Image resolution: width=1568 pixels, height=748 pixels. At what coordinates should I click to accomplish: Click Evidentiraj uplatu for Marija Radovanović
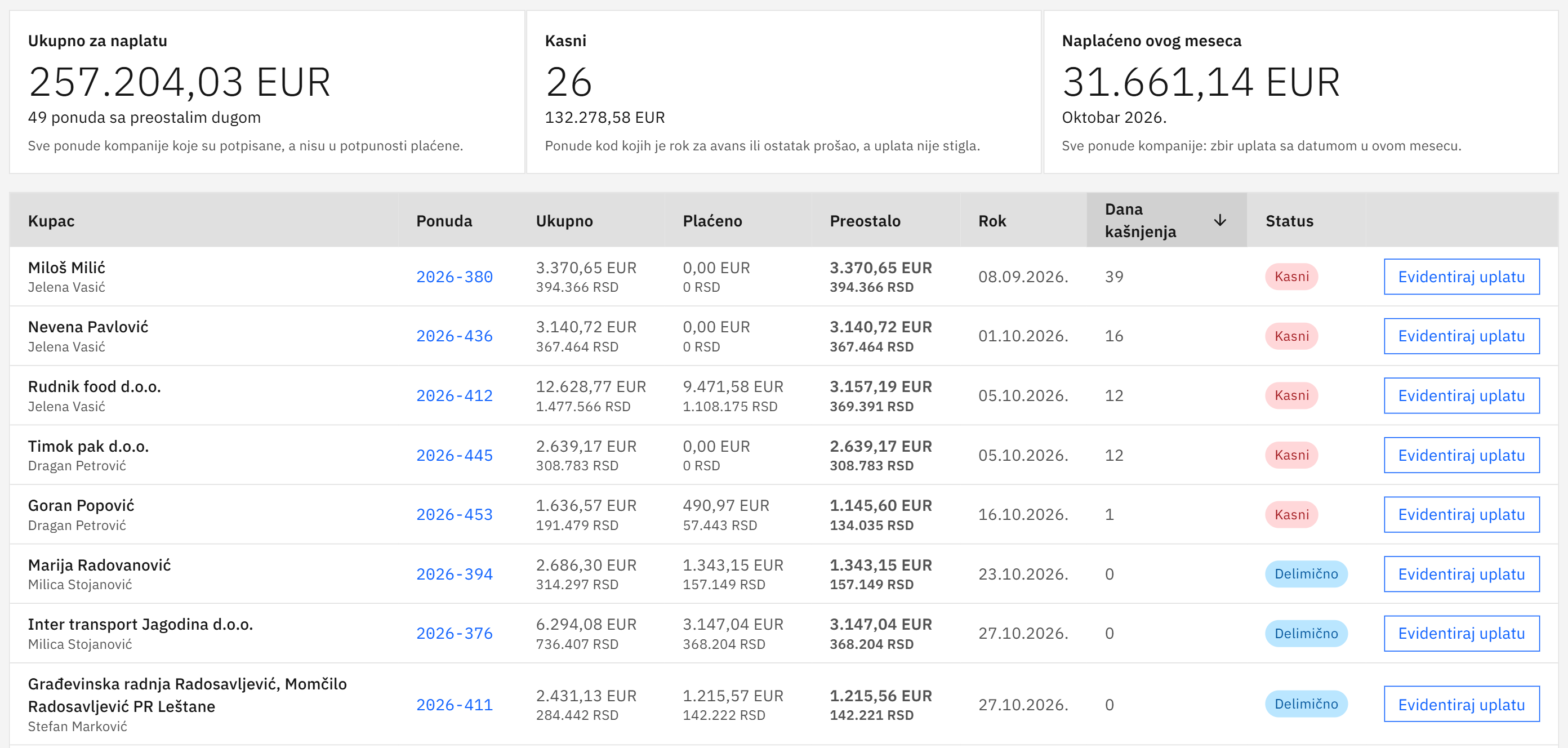click(1461, 574)
